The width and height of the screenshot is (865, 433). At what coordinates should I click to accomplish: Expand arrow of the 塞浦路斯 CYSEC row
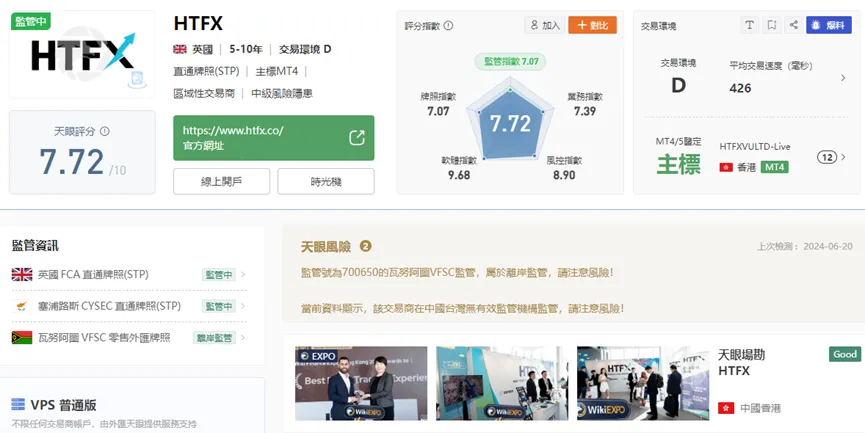tap(243, 306)
